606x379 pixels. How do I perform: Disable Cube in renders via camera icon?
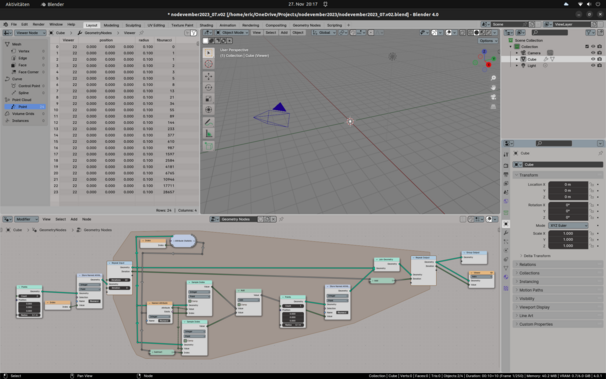click(x=599, y=59)
